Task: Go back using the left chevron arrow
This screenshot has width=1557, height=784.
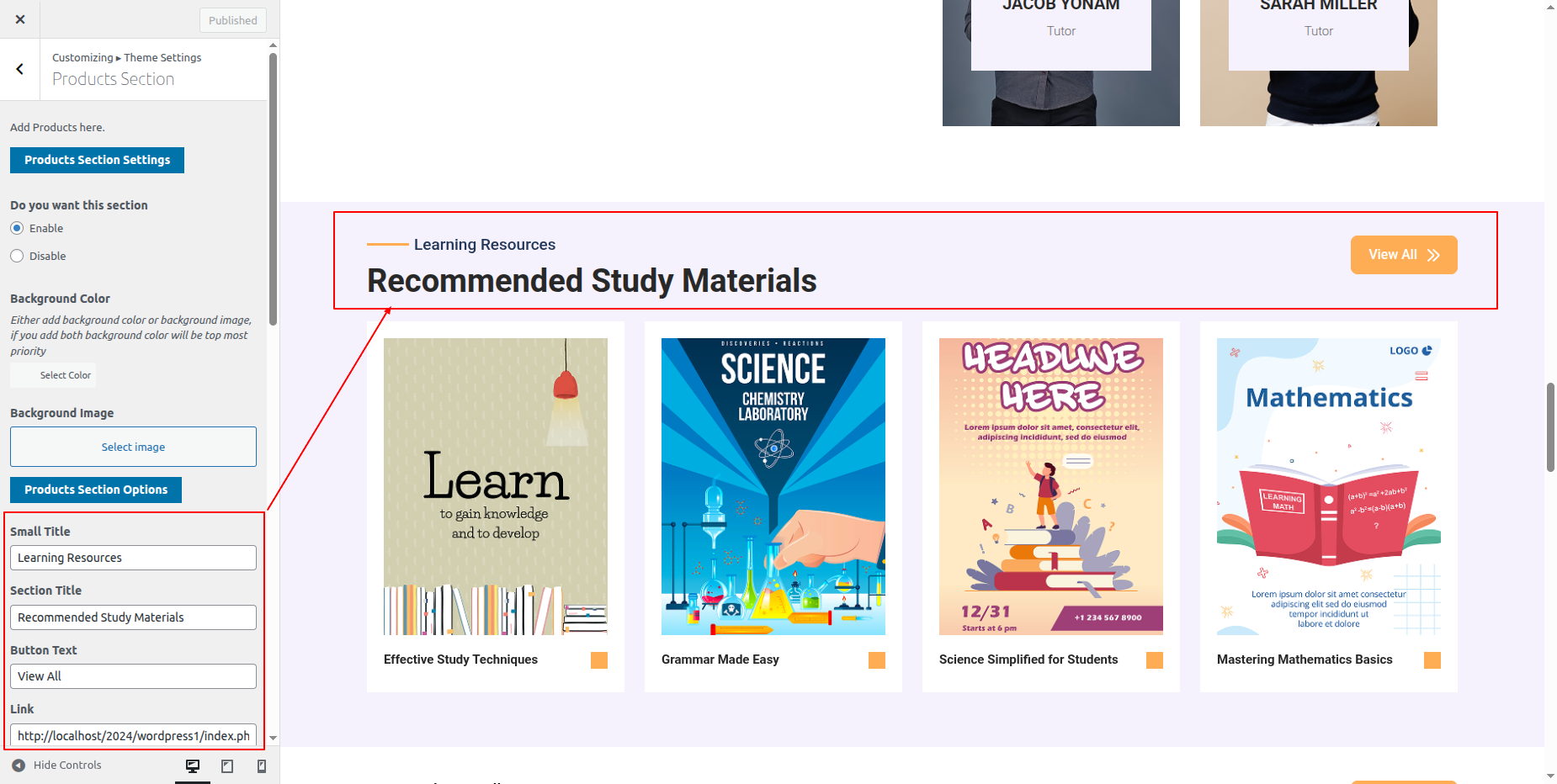Action: point(20,70)
